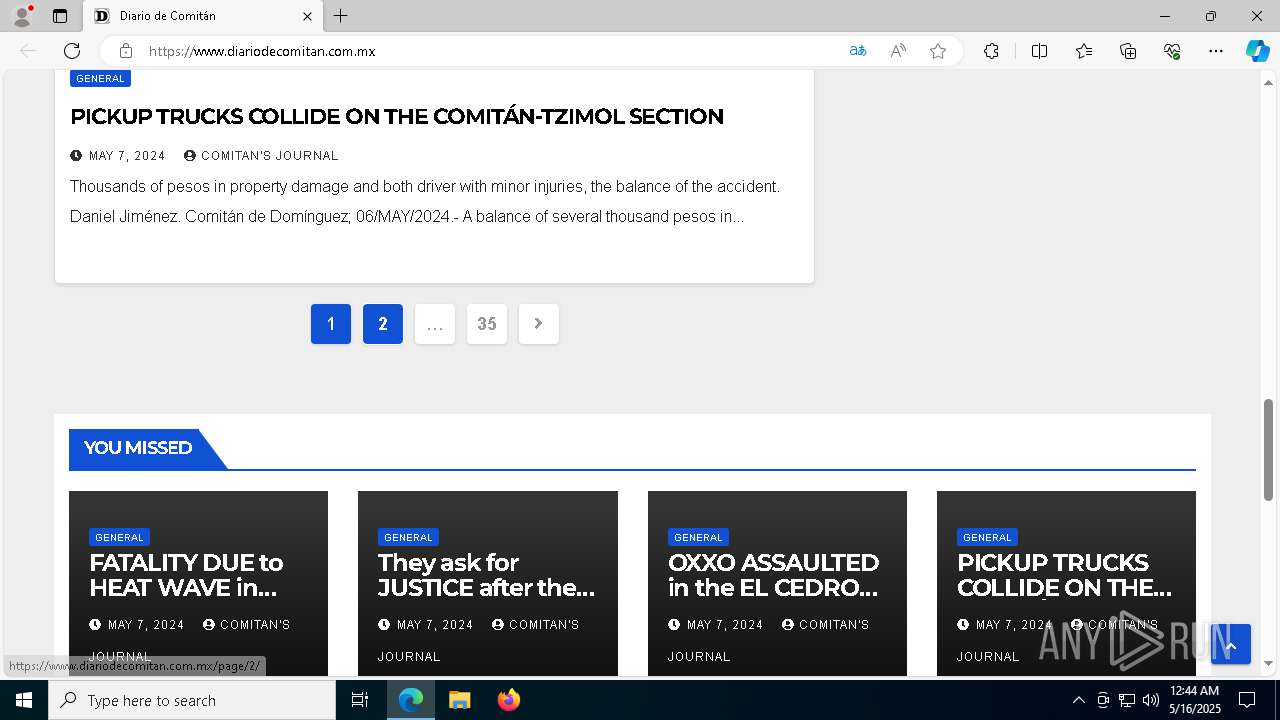Open COMITAN'S JOURNAL author link in main article
Image resolution: width=1280 pixels, height=720 pixels.
click(x=269, y=156)
